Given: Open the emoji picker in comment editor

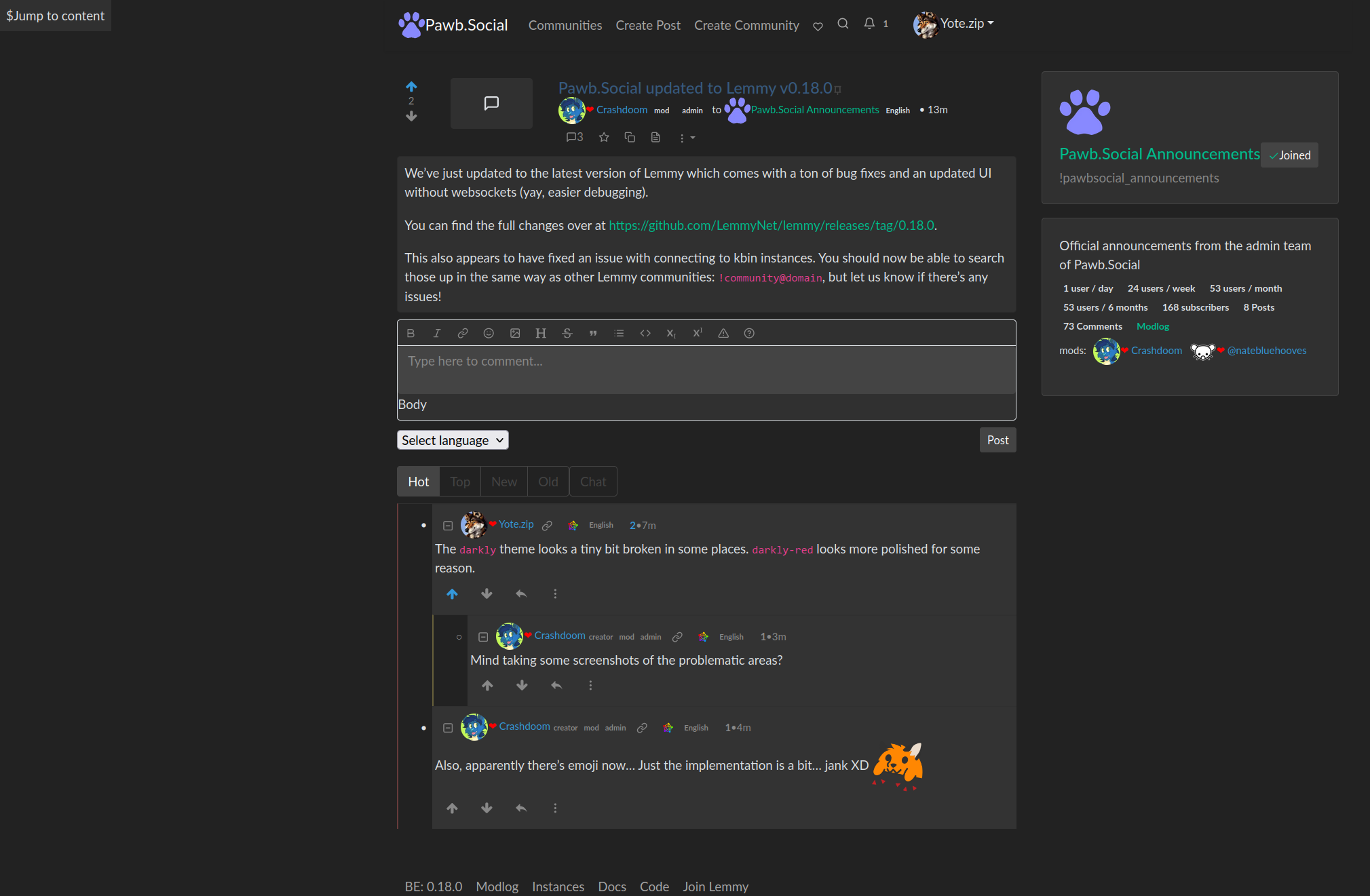Looking at the screenshot, I should 489,333.
